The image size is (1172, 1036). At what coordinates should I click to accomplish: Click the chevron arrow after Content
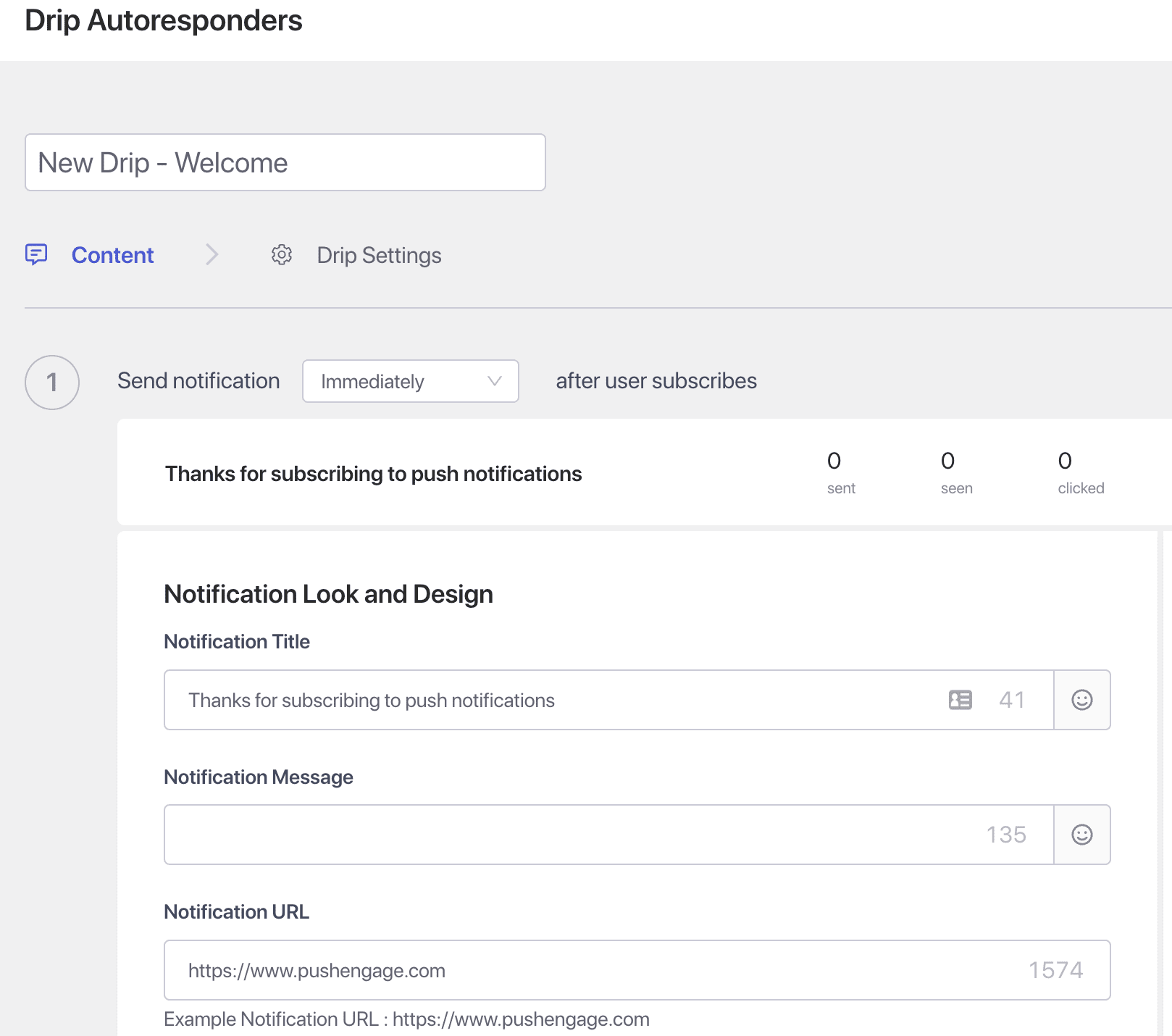coord(212,255)
